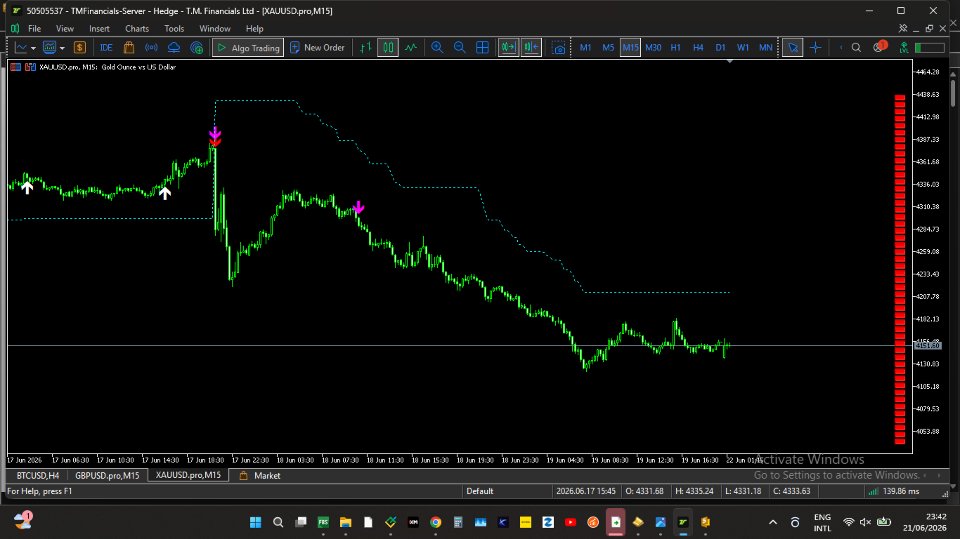The height and width of the screenshot is (539, 960).
Task: Expand the new chart dropdown arrow
Action: coord(33,48)
